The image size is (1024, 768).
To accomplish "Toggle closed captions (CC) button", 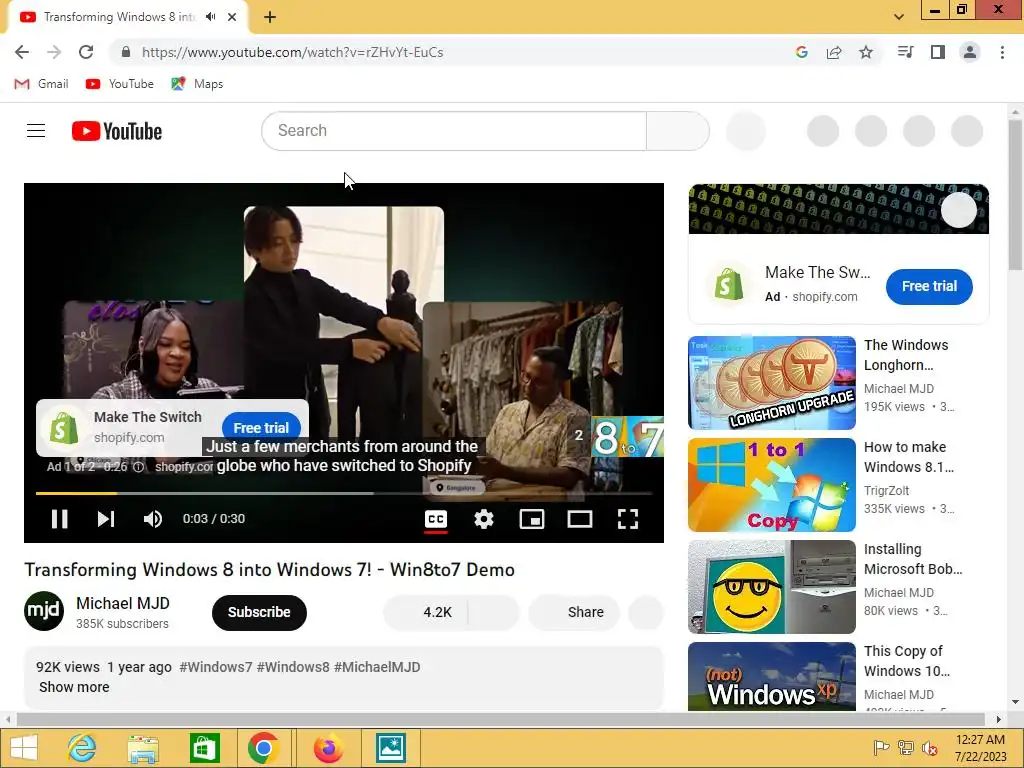I will [x=436, y=519].
